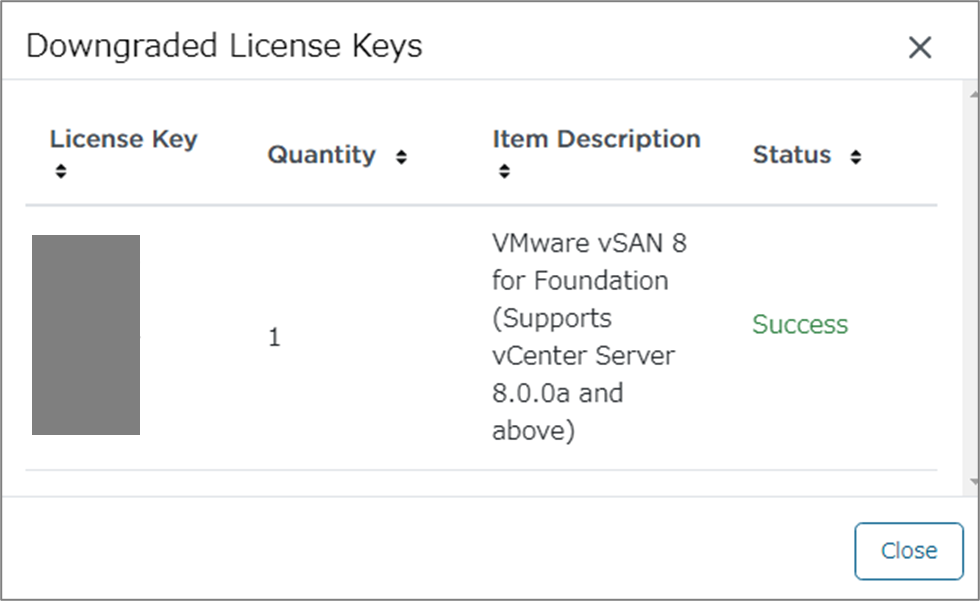Close the dialog with the X icon

(x=919, y=47)
